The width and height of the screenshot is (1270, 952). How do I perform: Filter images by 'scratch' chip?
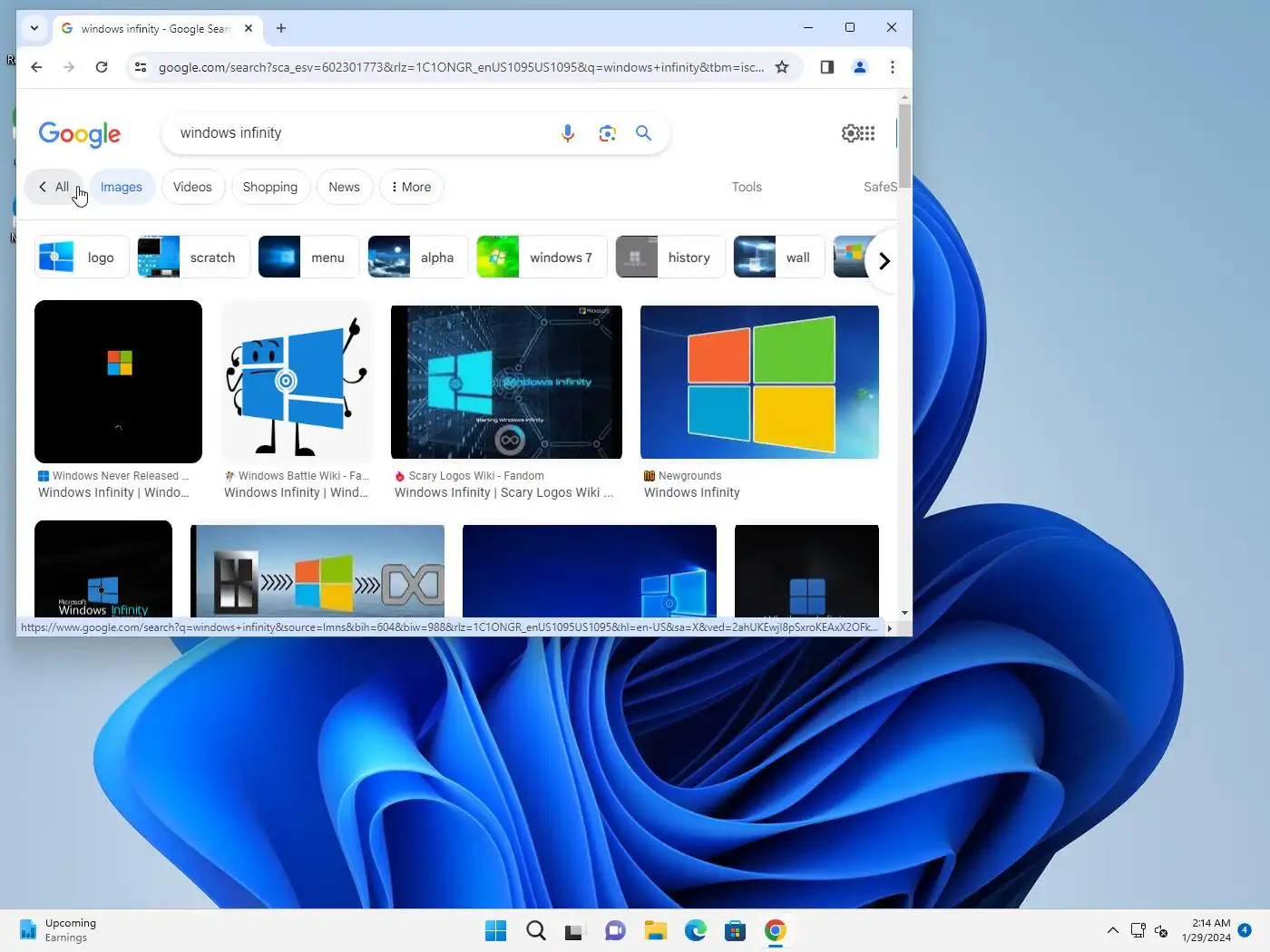click(193, 257)
